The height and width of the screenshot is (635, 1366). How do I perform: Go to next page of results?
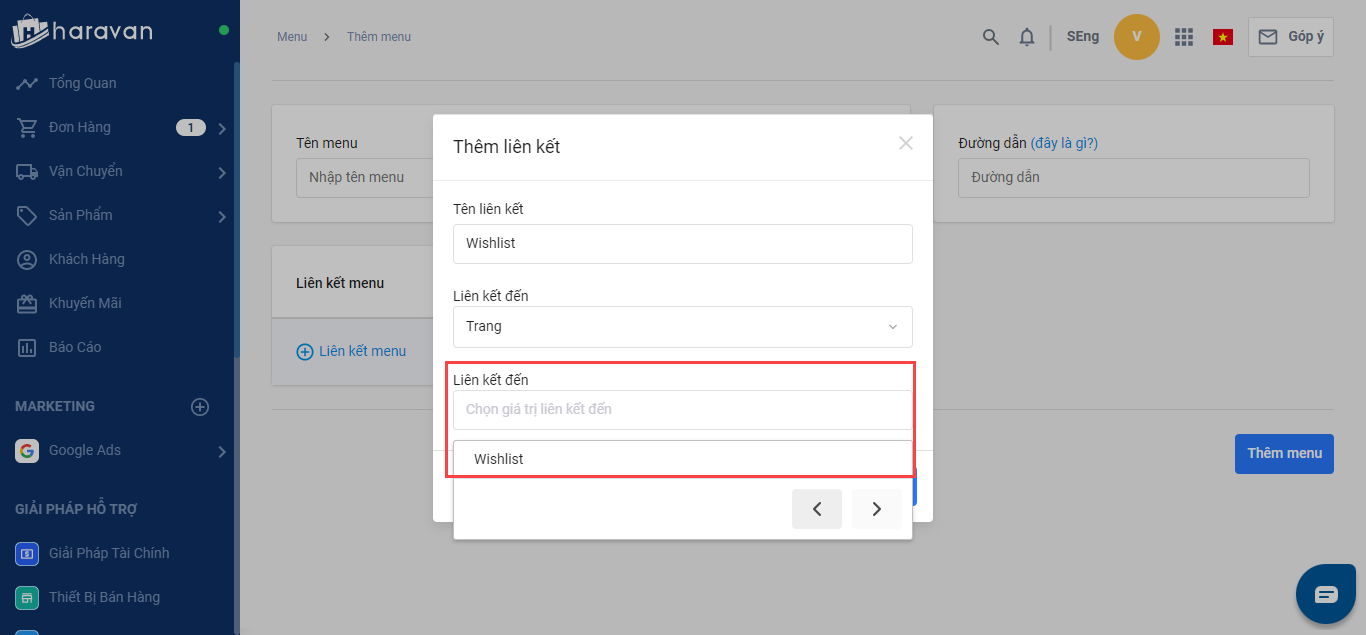point(877,509)
